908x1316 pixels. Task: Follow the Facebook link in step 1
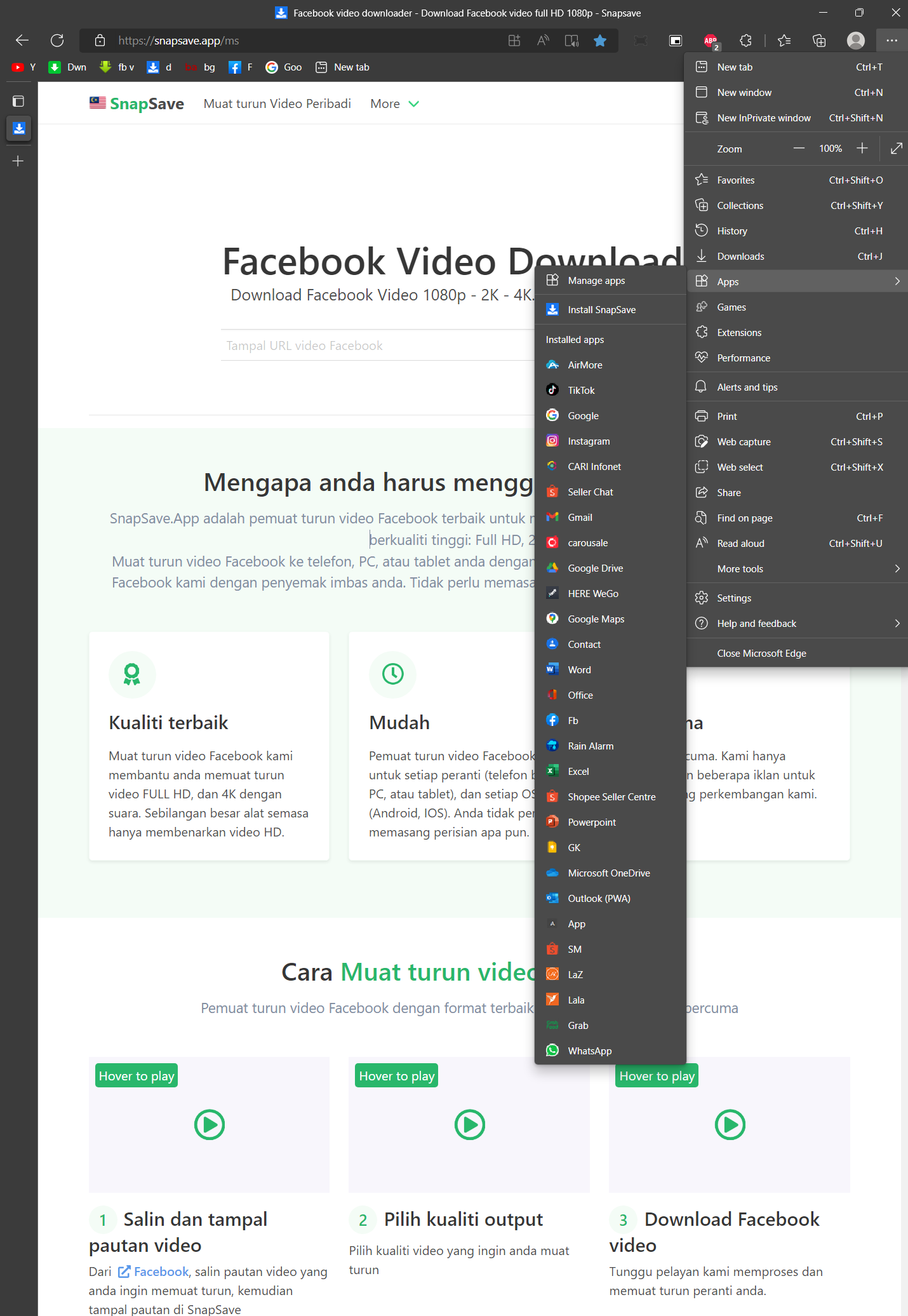point(154,1272)
